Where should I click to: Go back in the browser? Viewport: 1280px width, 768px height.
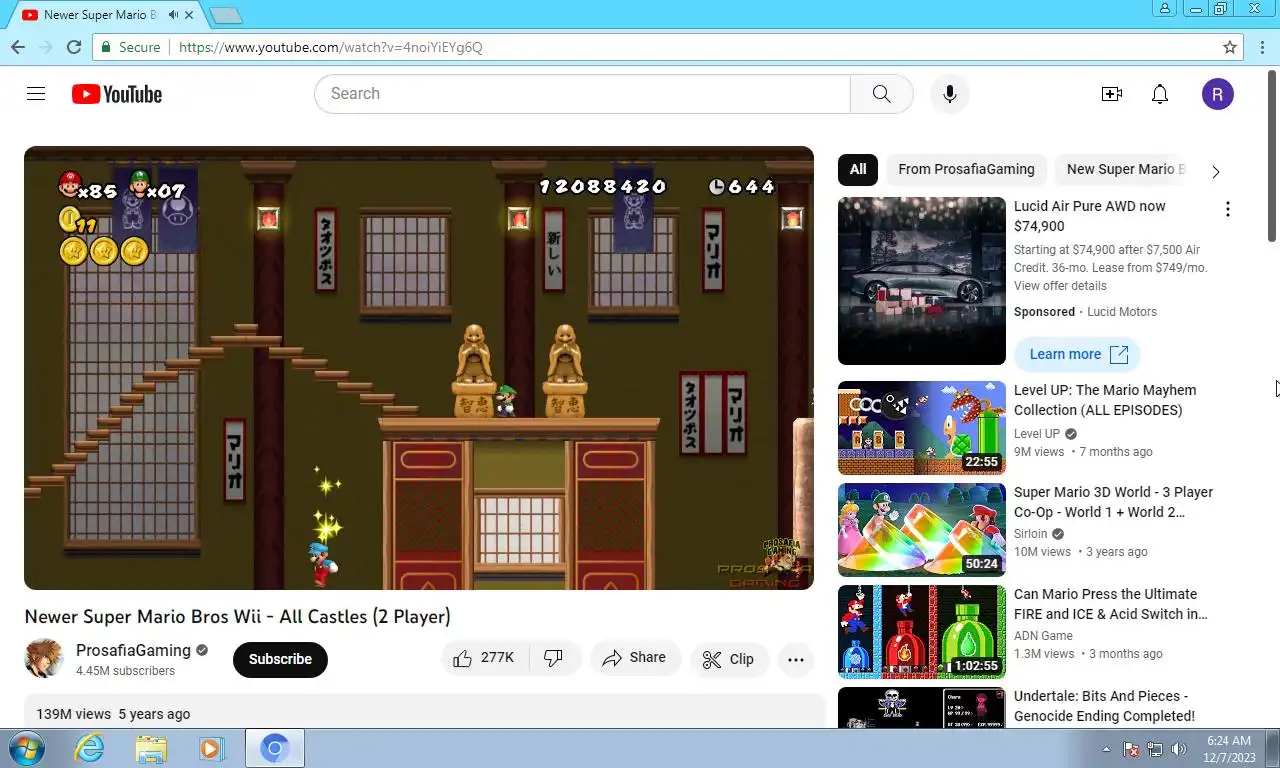[x=18, y=47]
